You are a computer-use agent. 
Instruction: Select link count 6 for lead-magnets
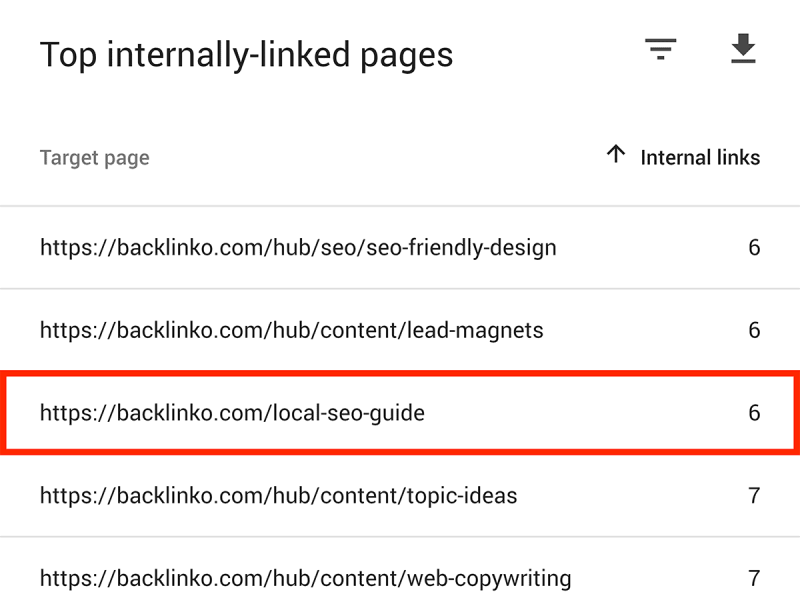point(754,330)
